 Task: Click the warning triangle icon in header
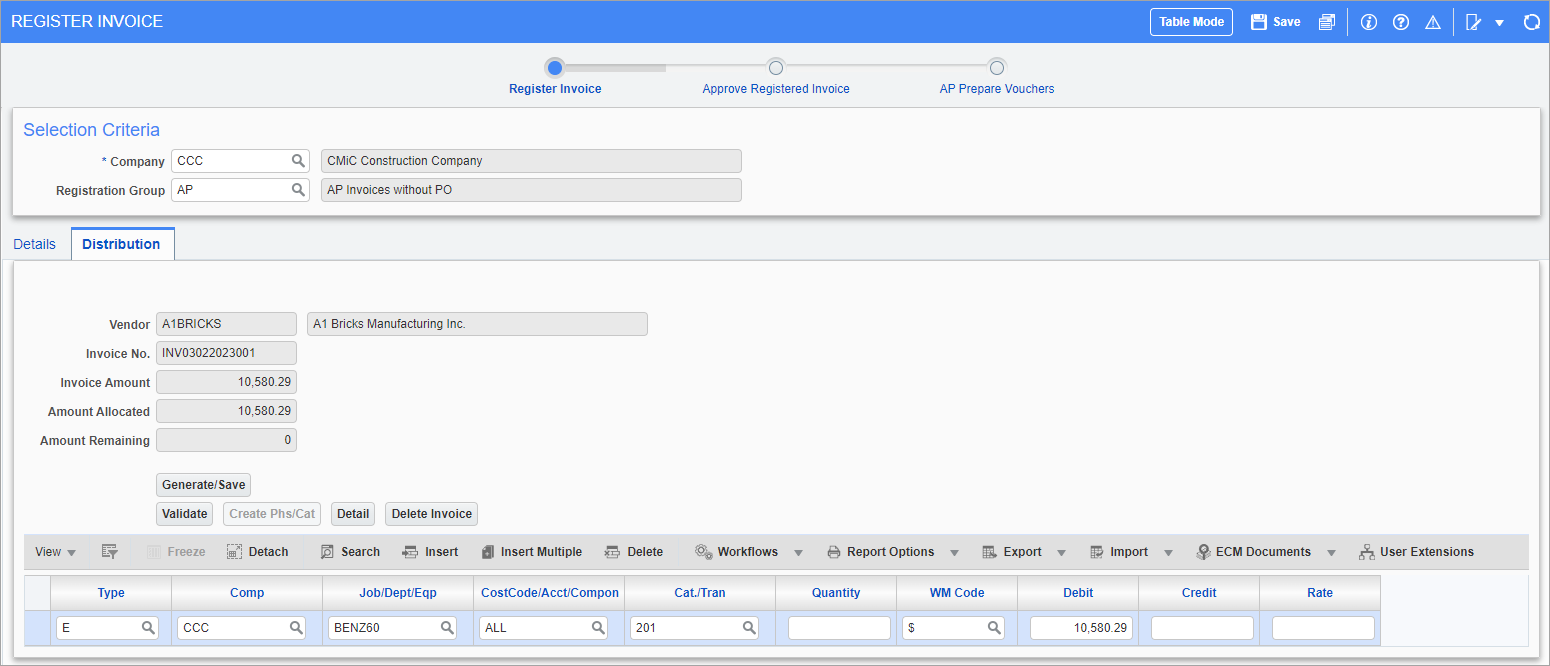coord(1433,21)
